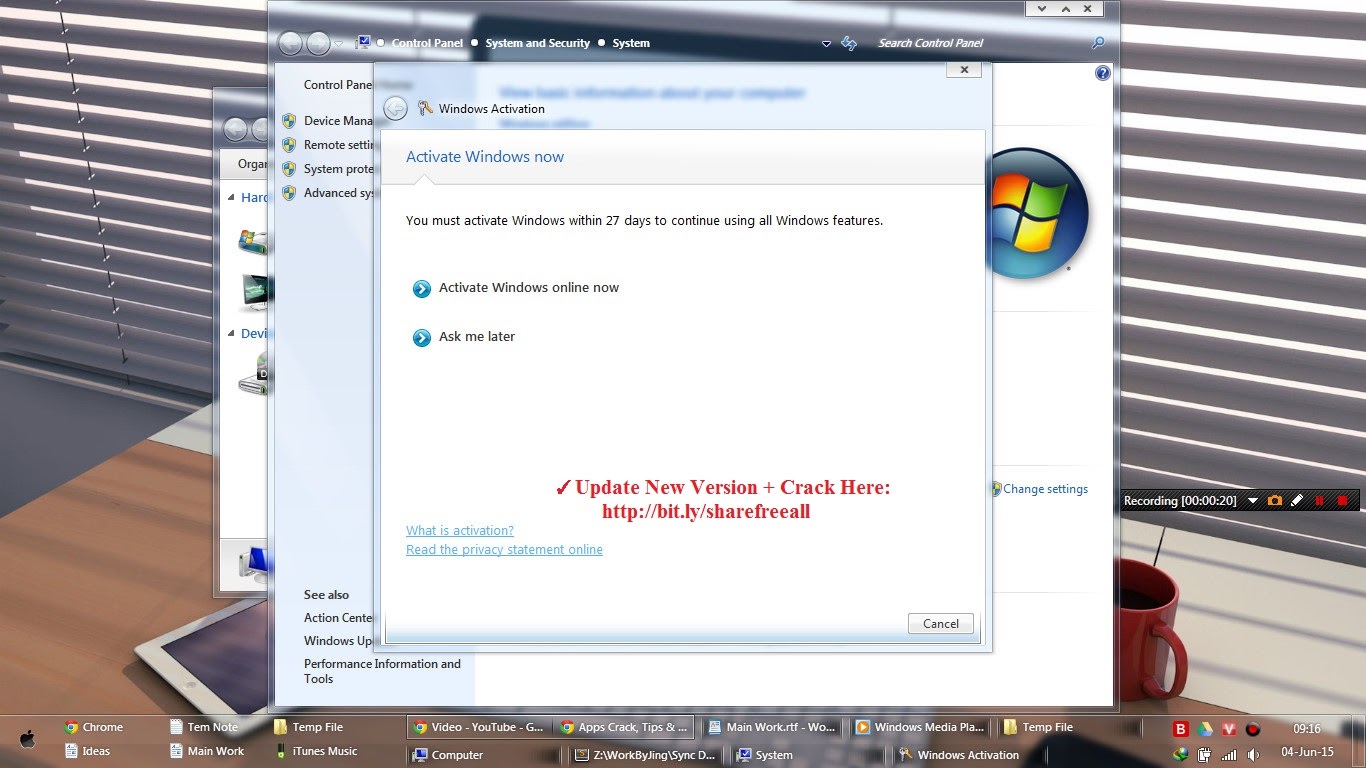Click Control Panel in the address breadcrumb
1366x768 pixels.
point(427,43)
